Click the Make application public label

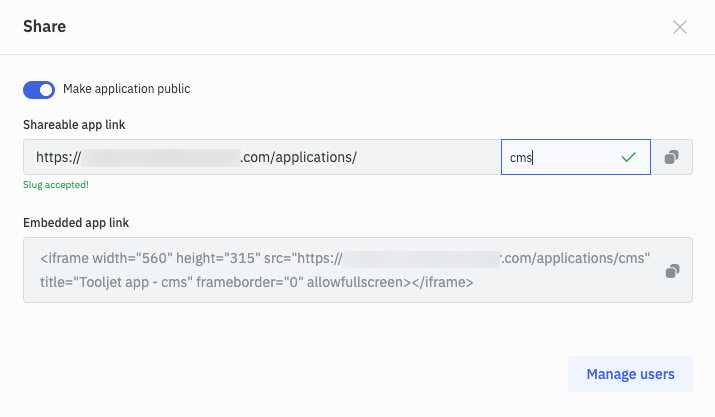point(126,89)
